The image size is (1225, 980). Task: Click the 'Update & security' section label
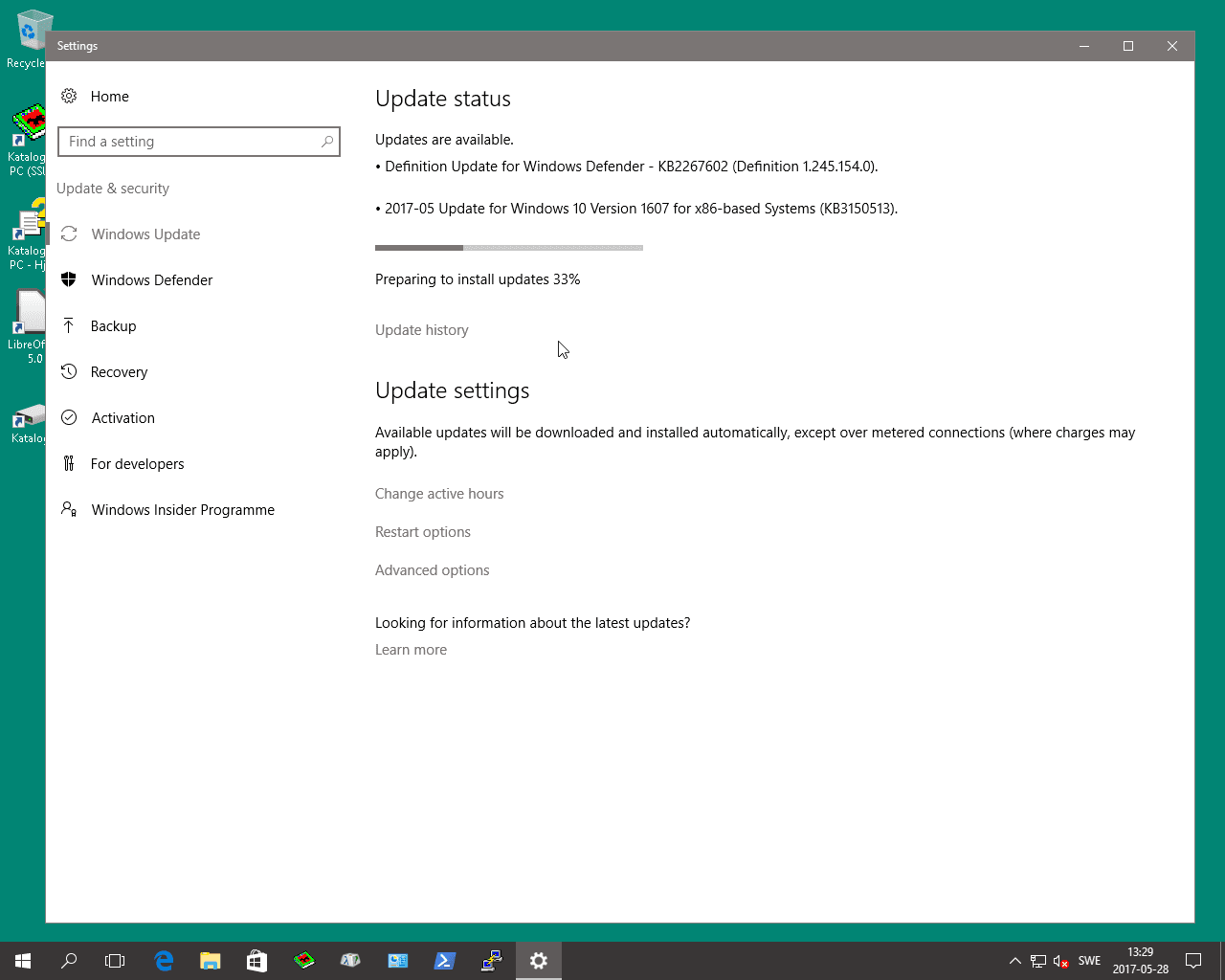pyautogui.click(x=113, y=189)
